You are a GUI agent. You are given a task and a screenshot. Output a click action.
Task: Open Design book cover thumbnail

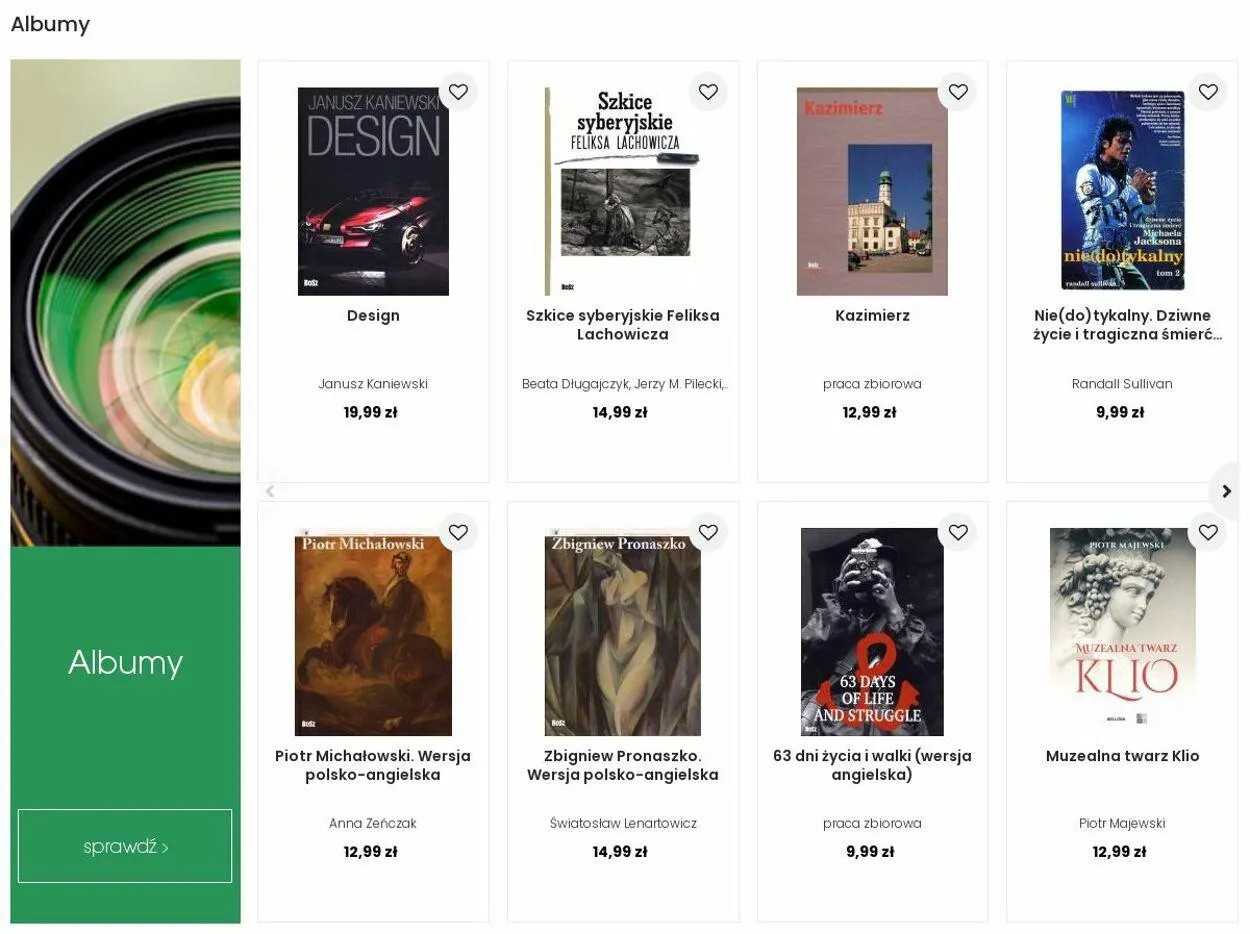pos(373,191)
